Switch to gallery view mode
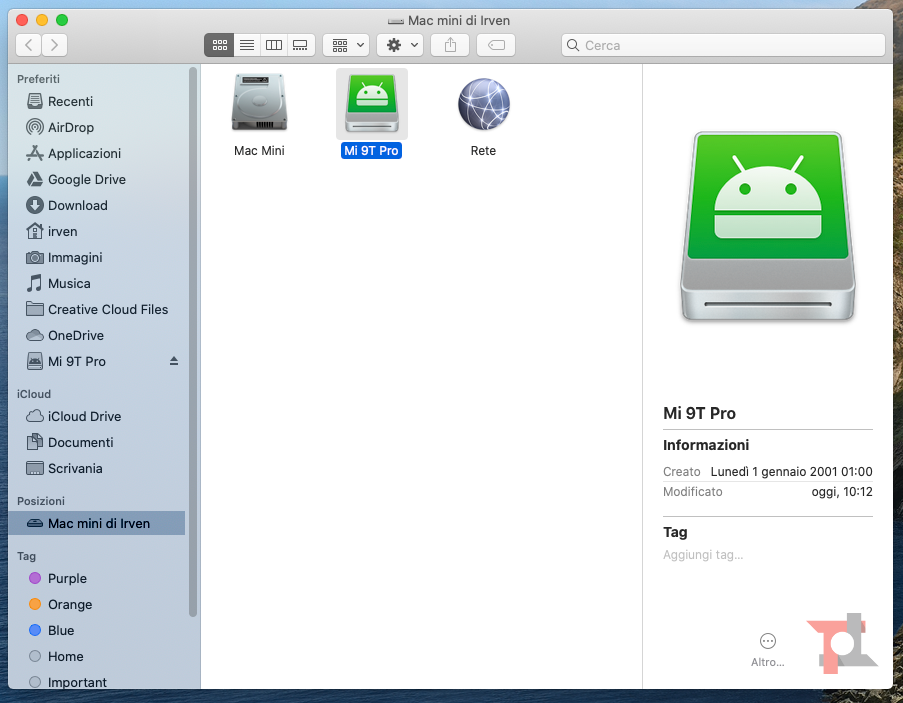 (x=300, y=45)
